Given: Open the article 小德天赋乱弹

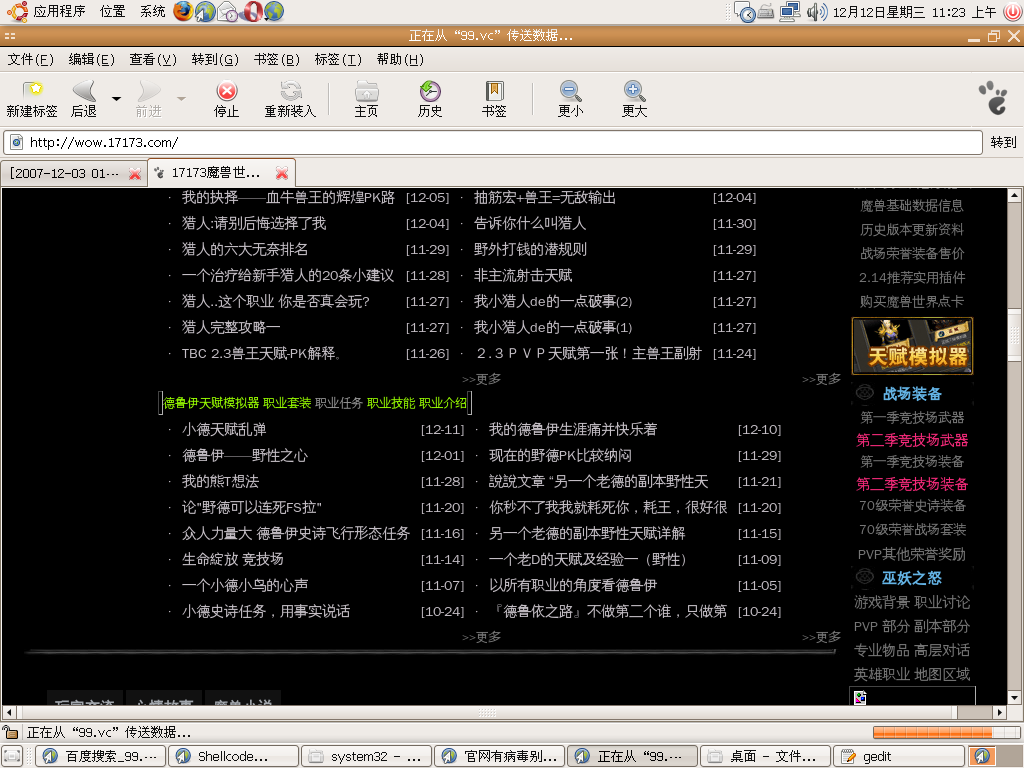Looking at the screenshot, I should (224, 430).
